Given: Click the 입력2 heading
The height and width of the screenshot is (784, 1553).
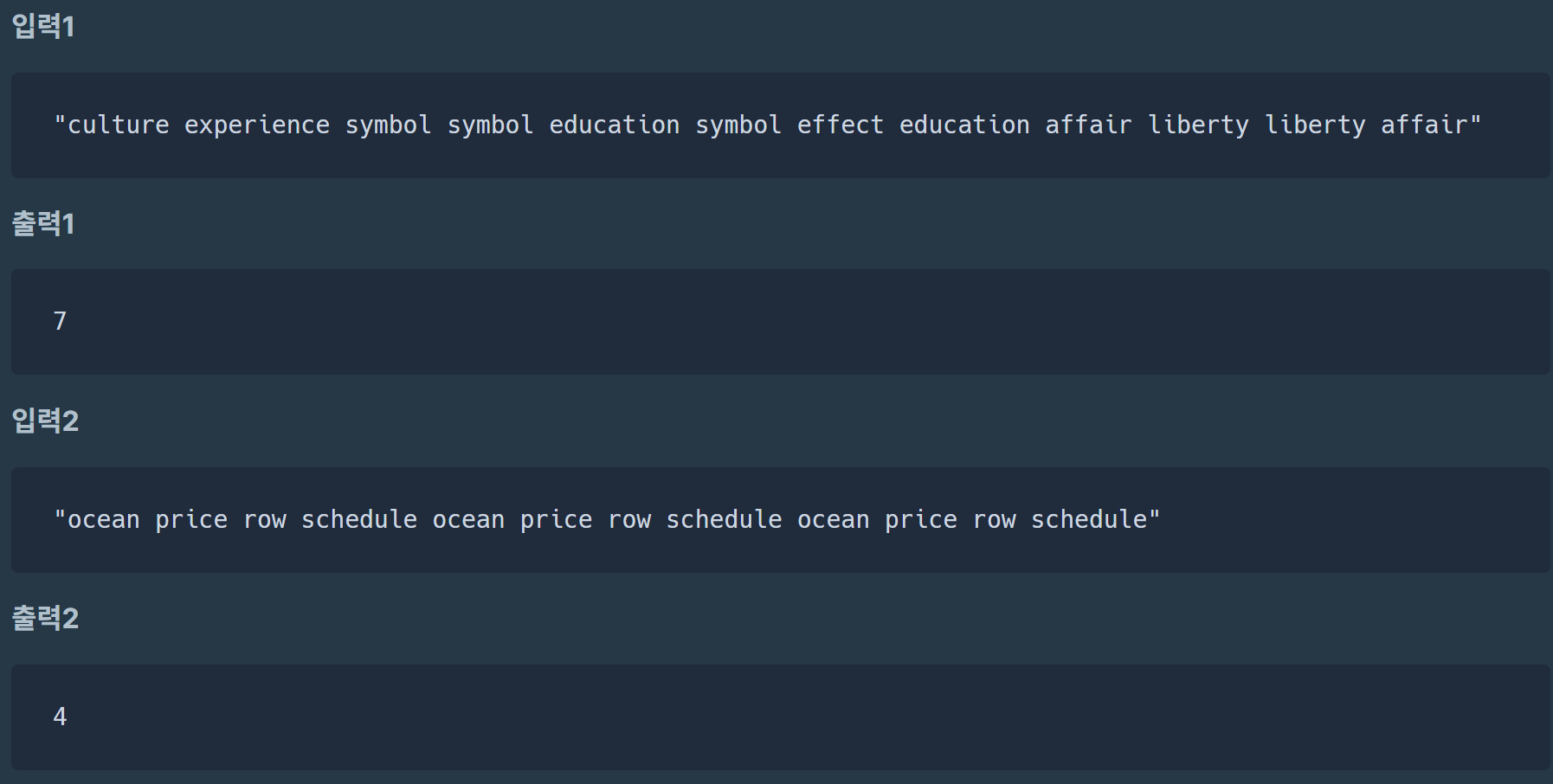Looking at the screenshot, I should 45,421.
